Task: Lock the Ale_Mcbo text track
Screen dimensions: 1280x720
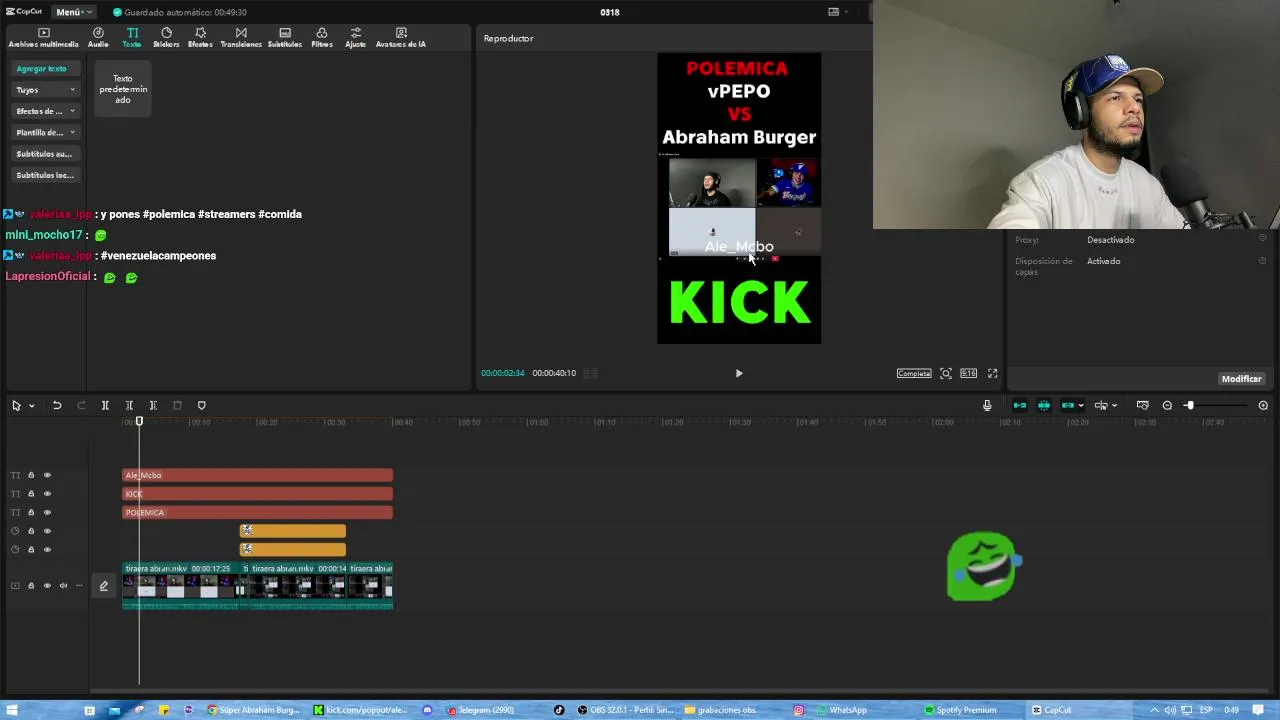Action: 31,475
